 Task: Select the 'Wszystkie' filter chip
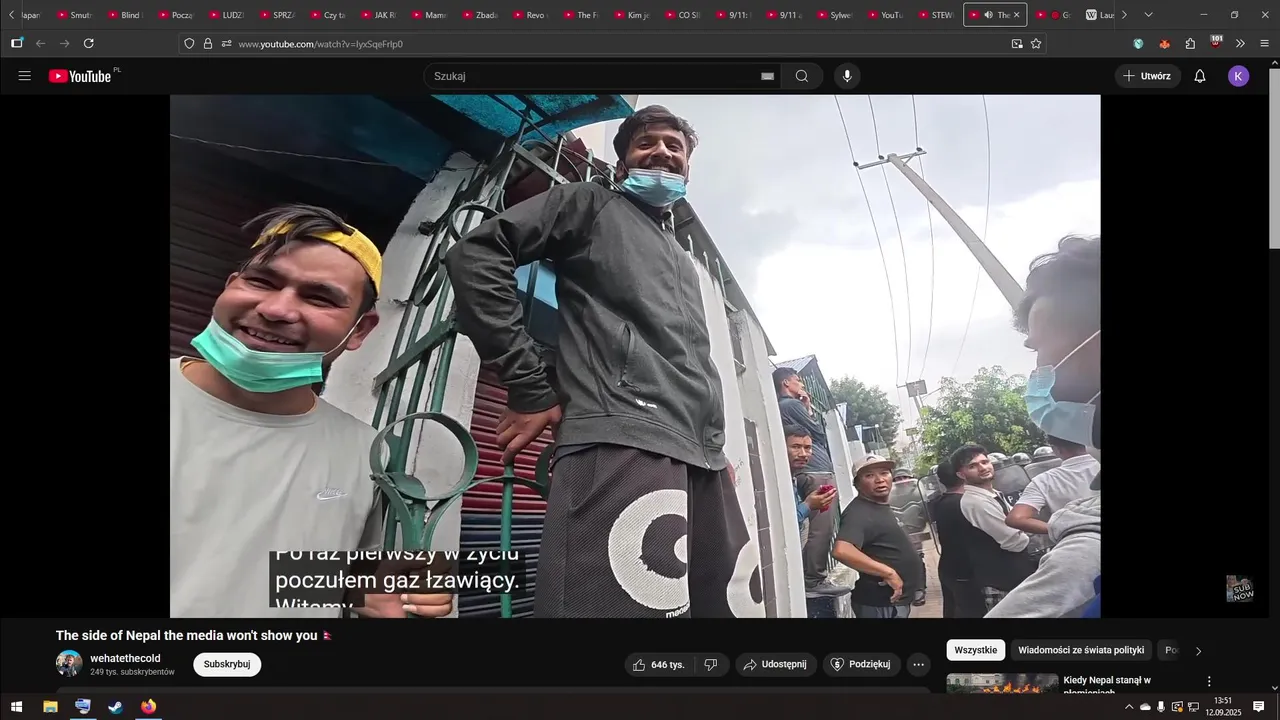tap(976, 650)
